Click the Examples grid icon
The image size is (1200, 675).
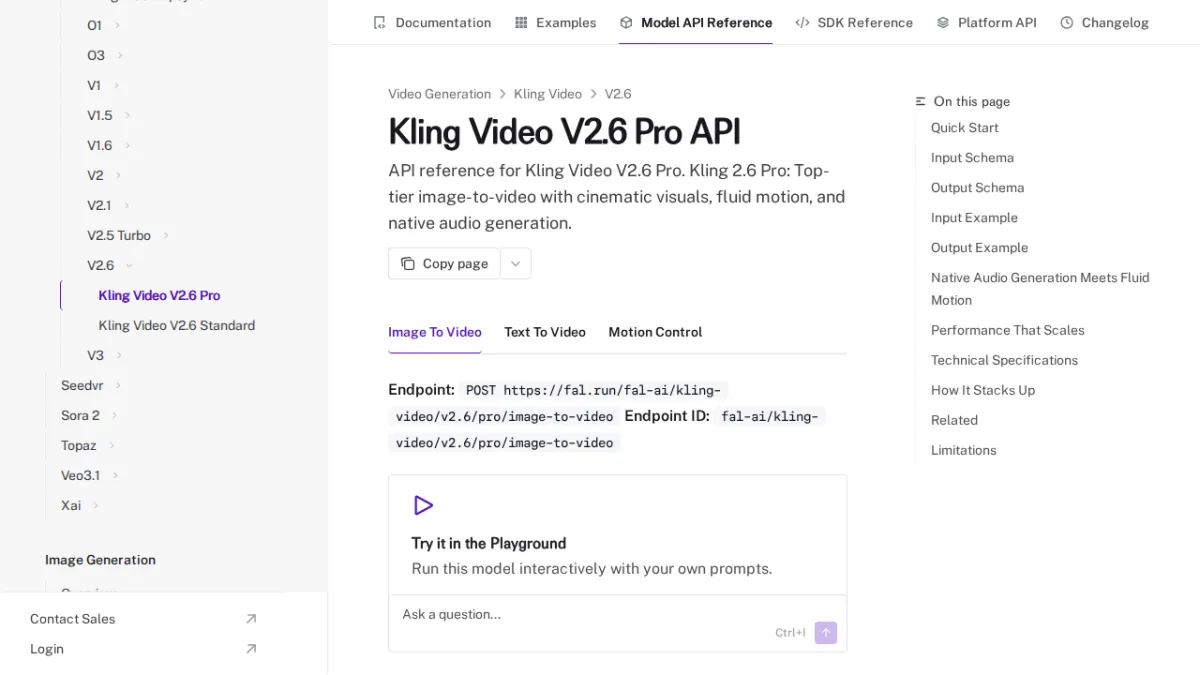click(x=521, y=22)
